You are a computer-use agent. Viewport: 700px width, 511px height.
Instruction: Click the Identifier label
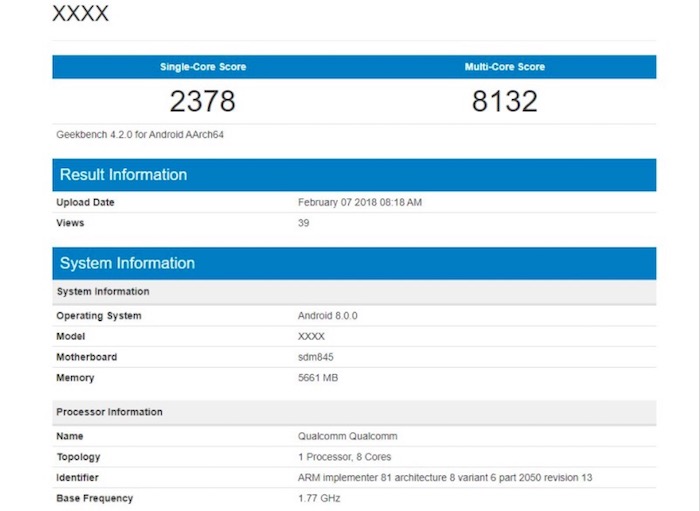[77, 478]
